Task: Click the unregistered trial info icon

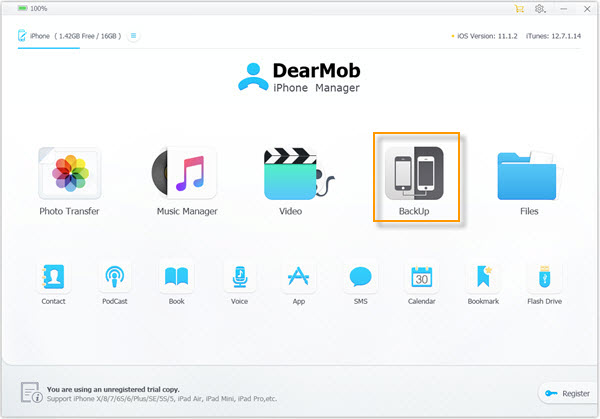Action: [x=31, y=393]
